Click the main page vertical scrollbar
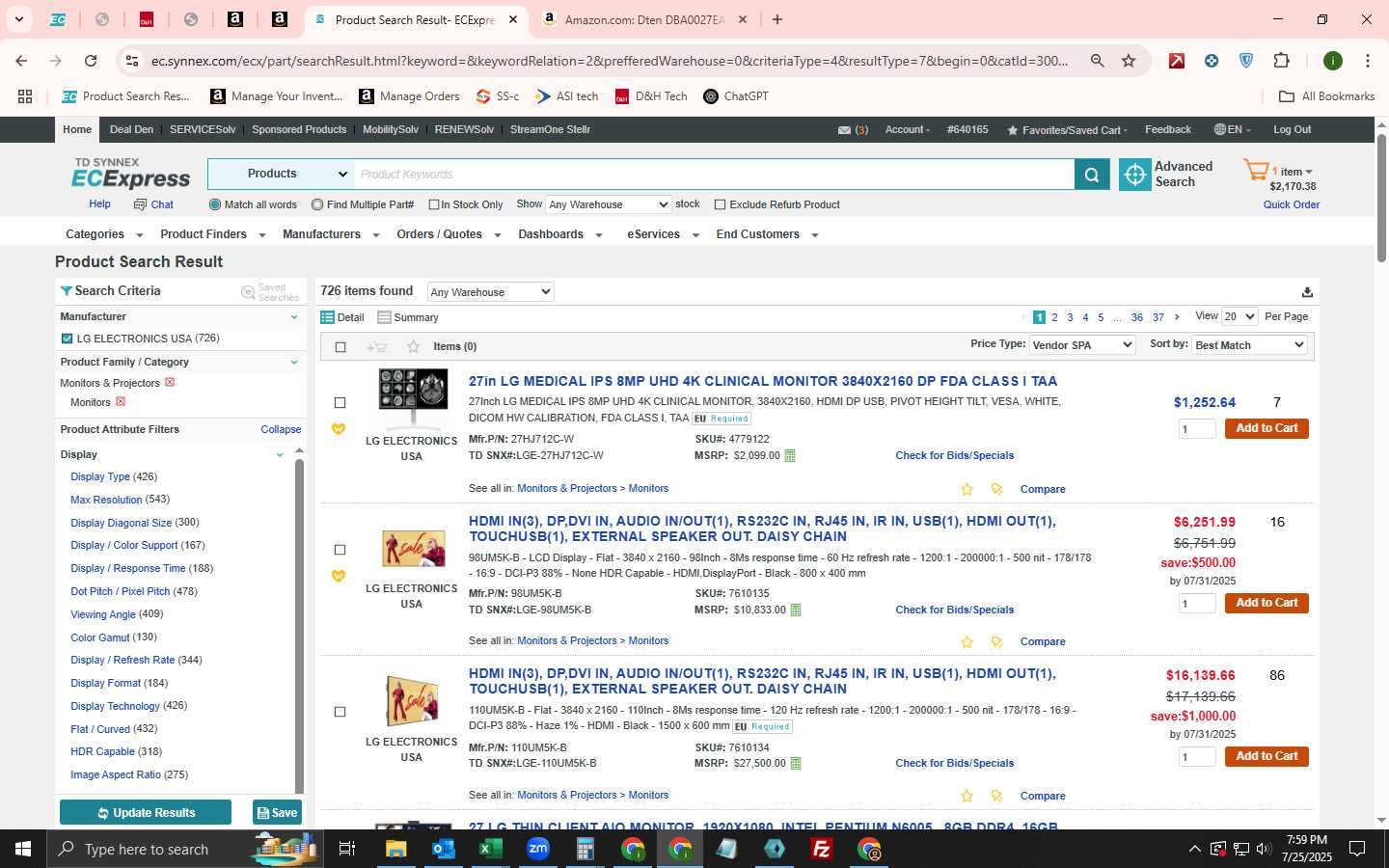The width and height of the screenshot is (1389, 868). (1381, 198)
